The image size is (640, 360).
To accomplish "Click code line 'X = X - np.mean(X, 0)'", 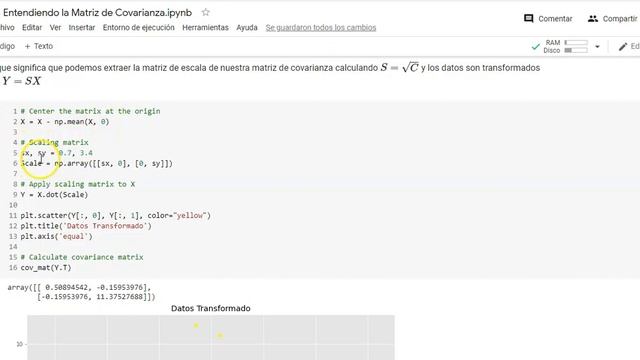I will [x=65, y=122].
